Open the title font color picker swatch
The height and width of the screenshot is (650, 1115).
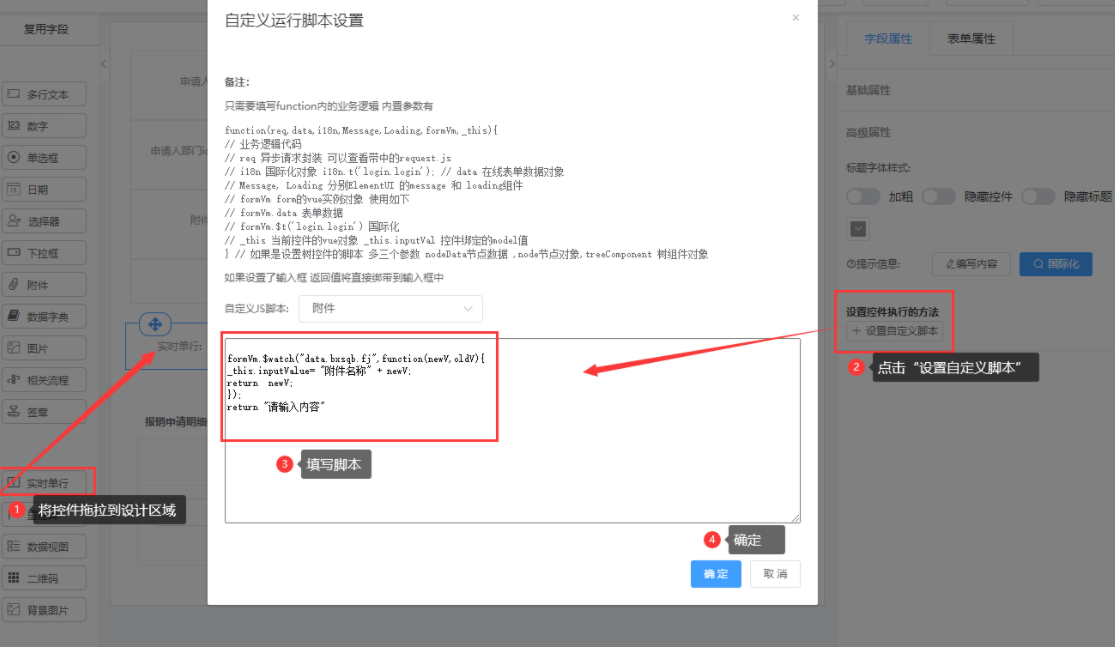(858, 229)
